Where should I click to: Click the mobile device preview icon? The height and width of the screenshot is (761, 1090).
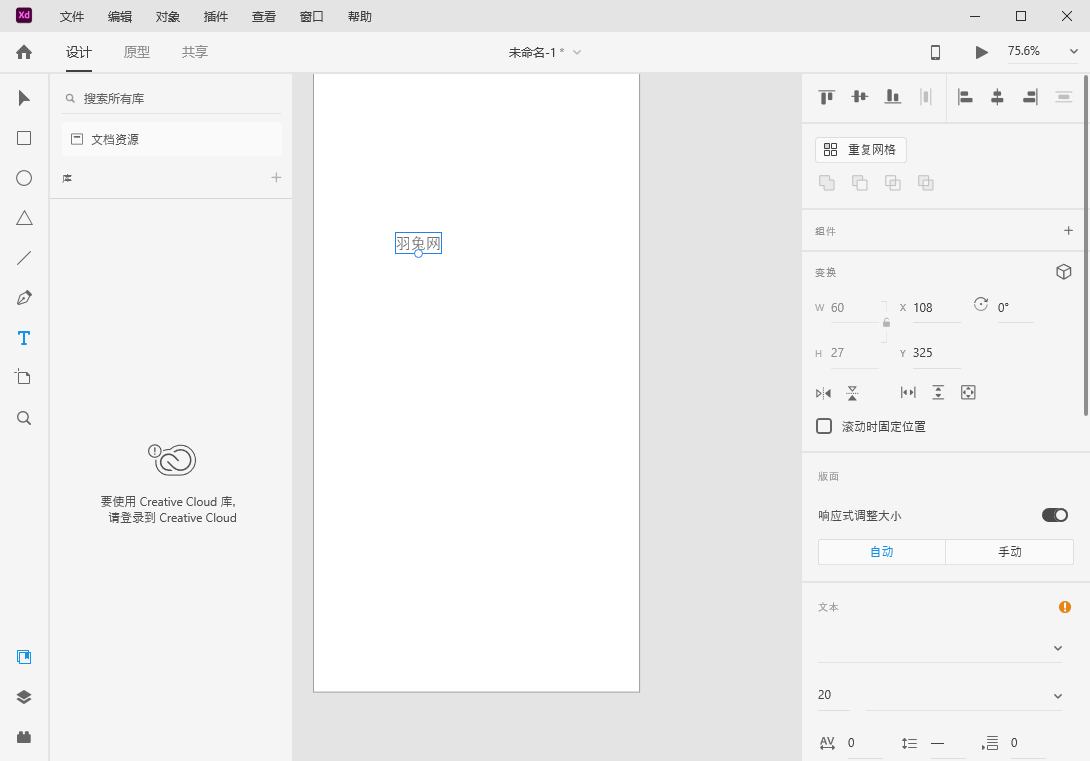coord(936,52)
